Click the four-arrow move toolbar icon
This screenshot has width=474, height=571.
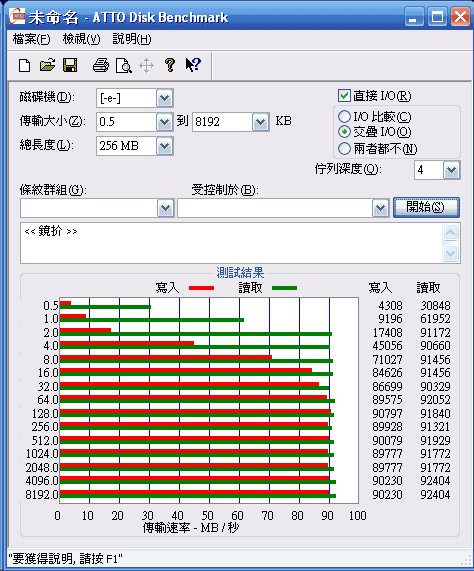coord(146,66)
